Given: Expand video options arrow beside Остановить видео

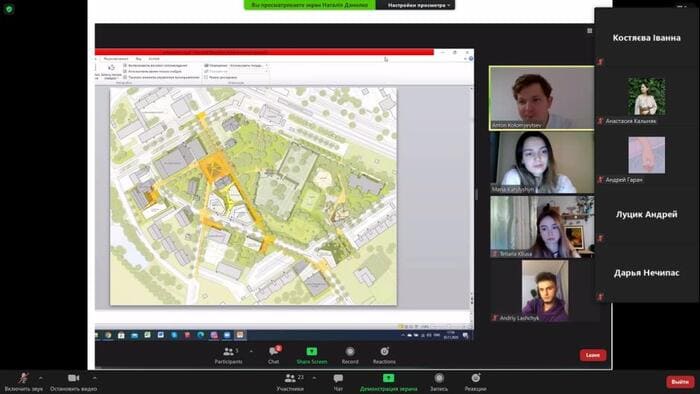Looking at the screenshot, I should 94,378.
